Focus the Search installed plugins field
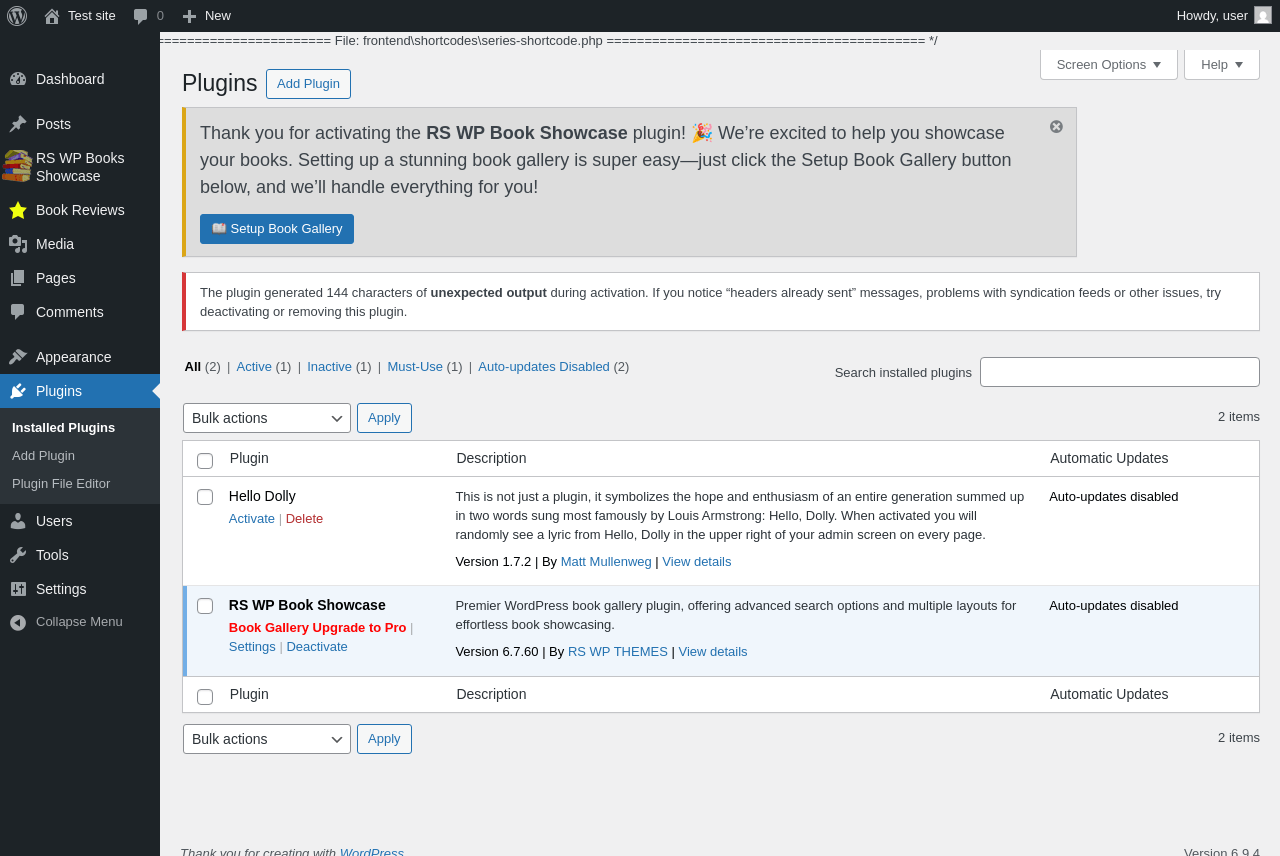 point(1120,372)
